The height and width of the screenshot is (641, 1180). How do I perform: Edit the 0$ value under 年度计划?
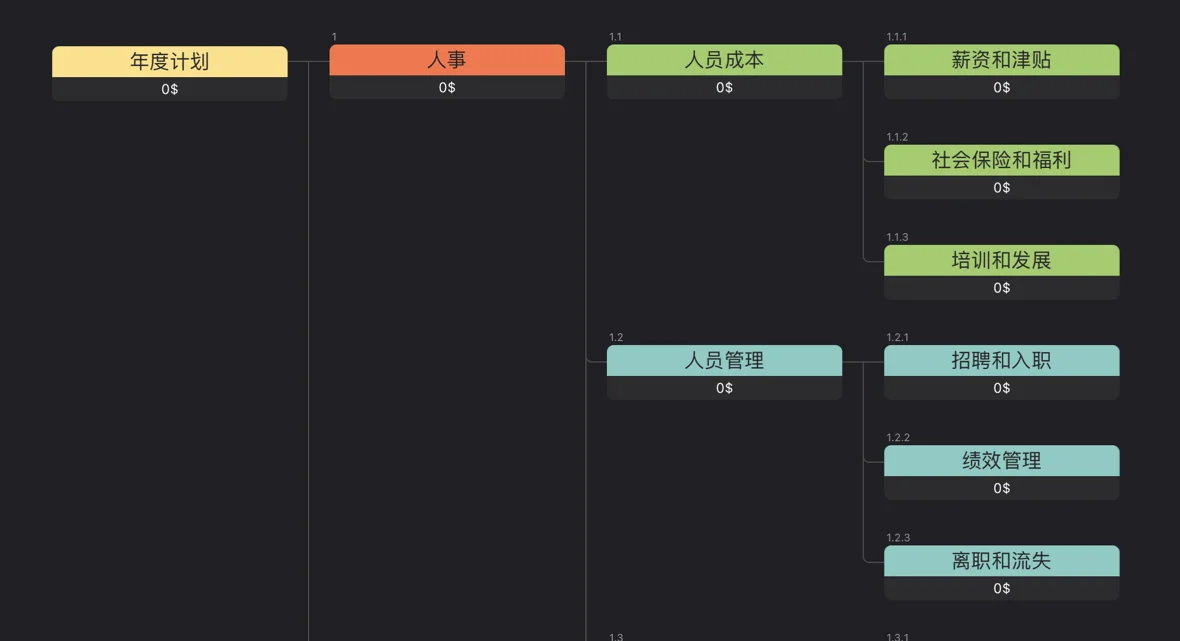(x=169, y=88)
